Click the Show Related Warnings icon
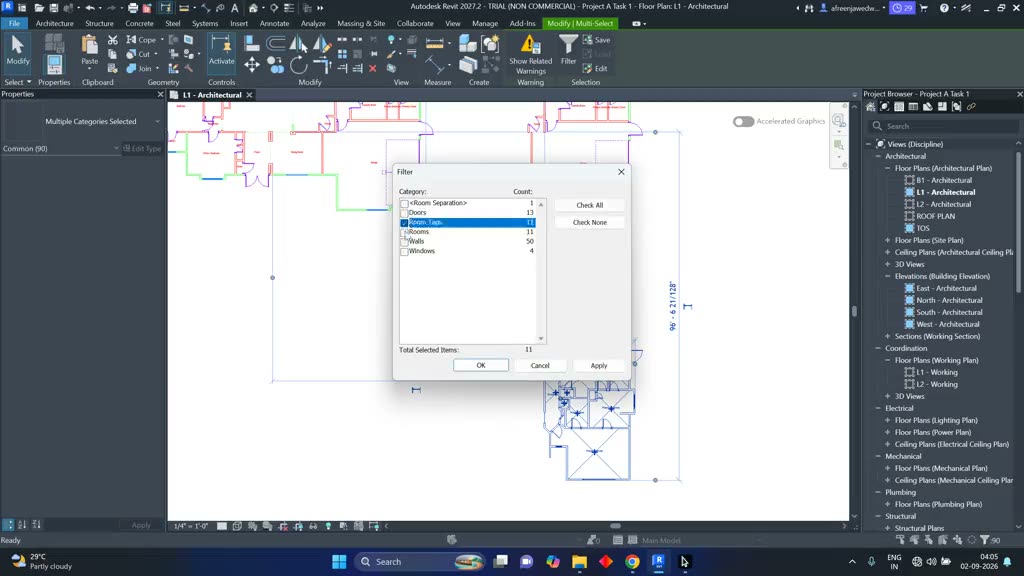The height and width of the screenshot is (576, 1024). [530, 44]
